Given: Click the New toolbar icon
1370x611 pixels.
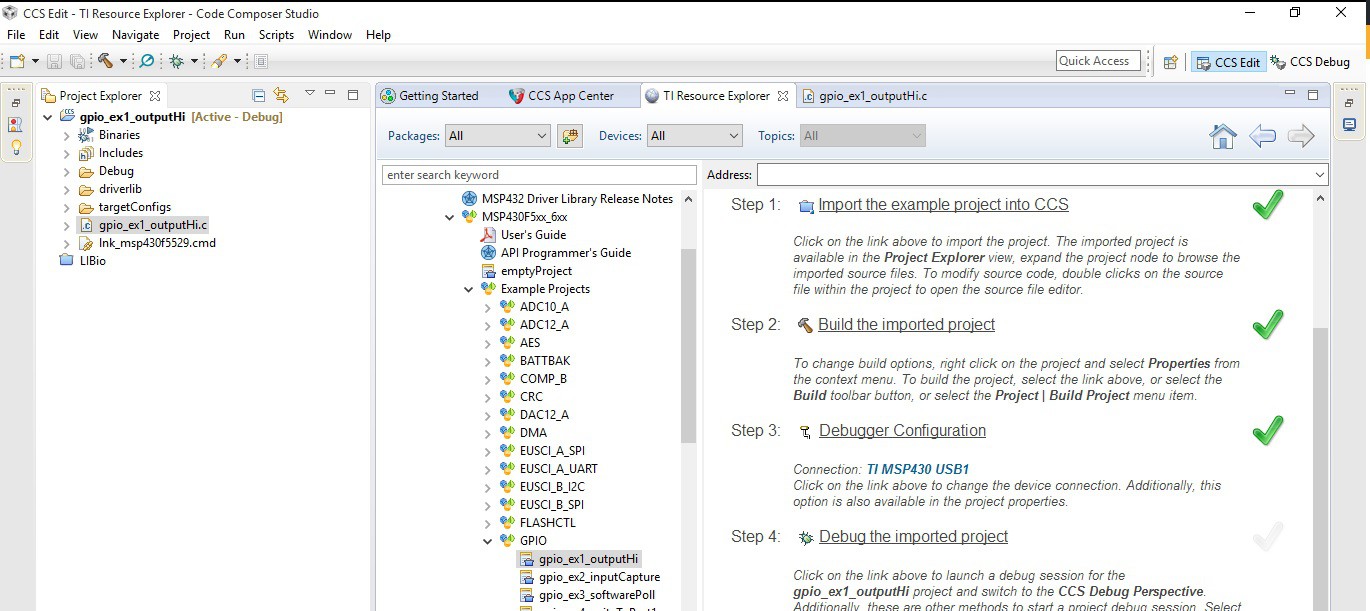Looking at the screenshot, I should click(x=17, y=61).
